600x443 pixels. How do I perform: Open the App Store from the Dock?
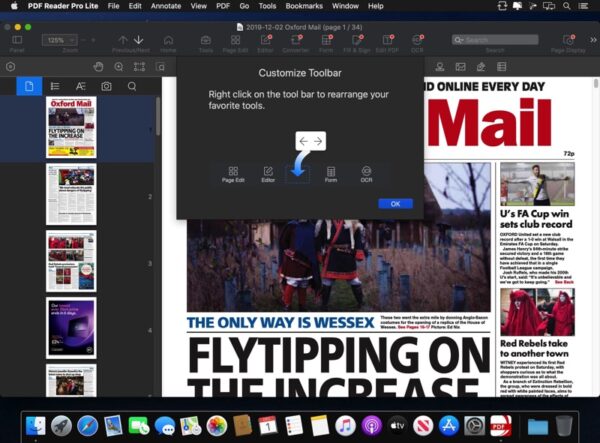448,426
